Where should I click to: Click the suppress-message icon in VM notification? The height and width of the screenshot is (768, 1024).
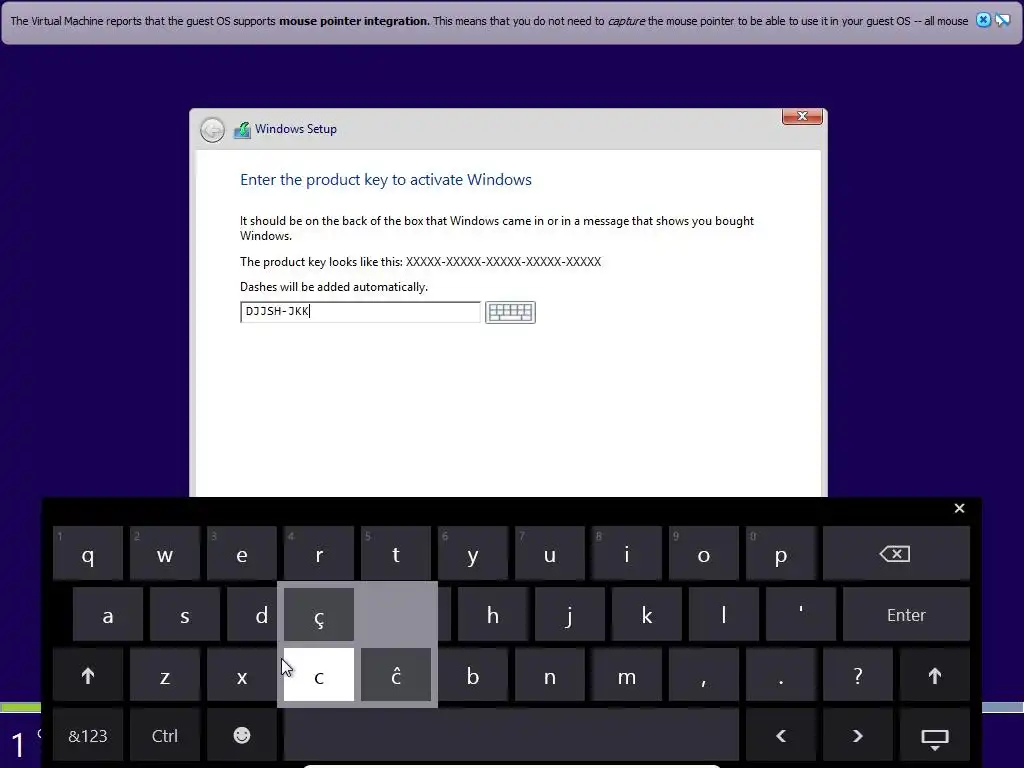coord(1002,20)
